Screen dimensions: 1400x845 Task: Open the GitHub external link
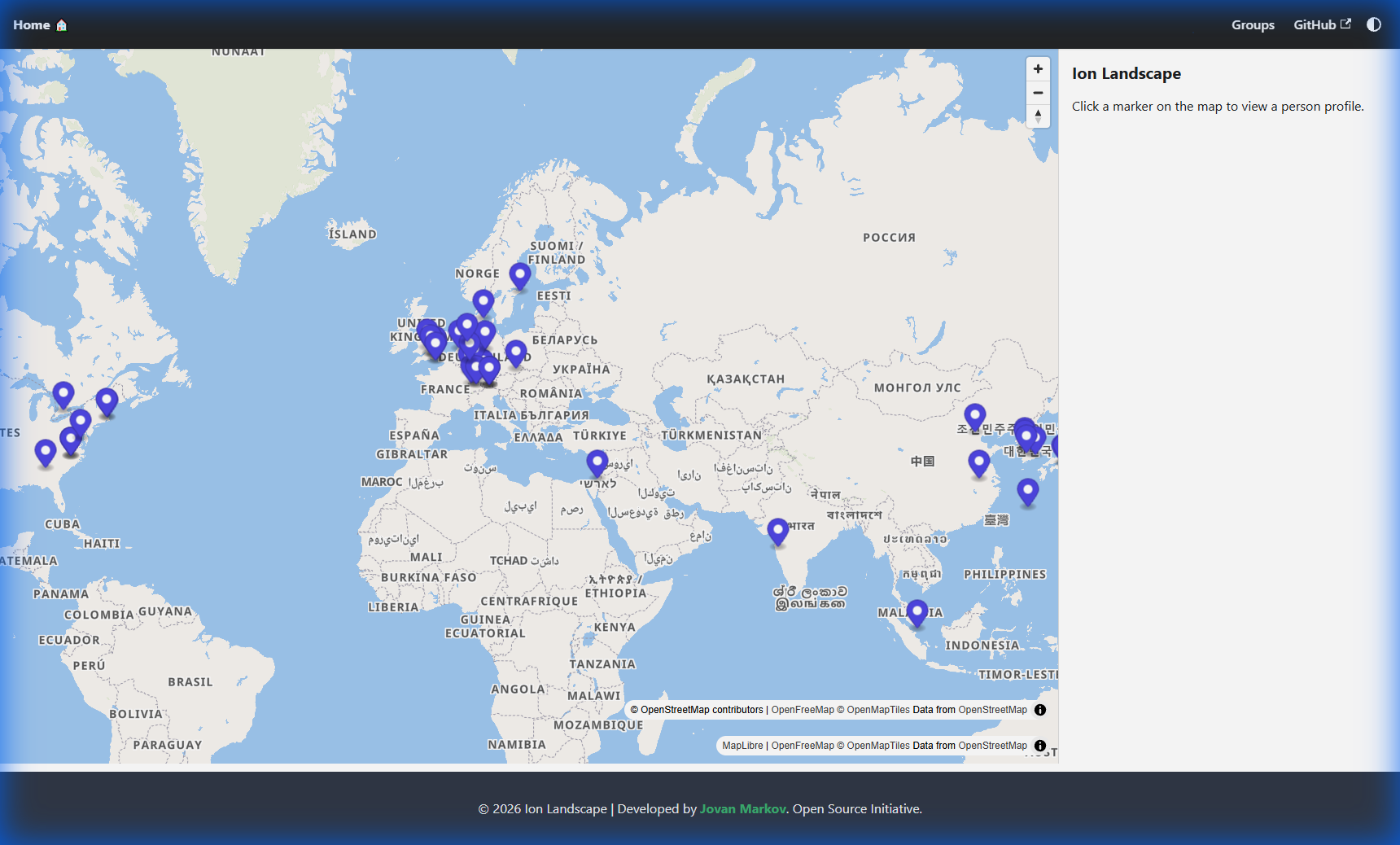[1321, 25]
